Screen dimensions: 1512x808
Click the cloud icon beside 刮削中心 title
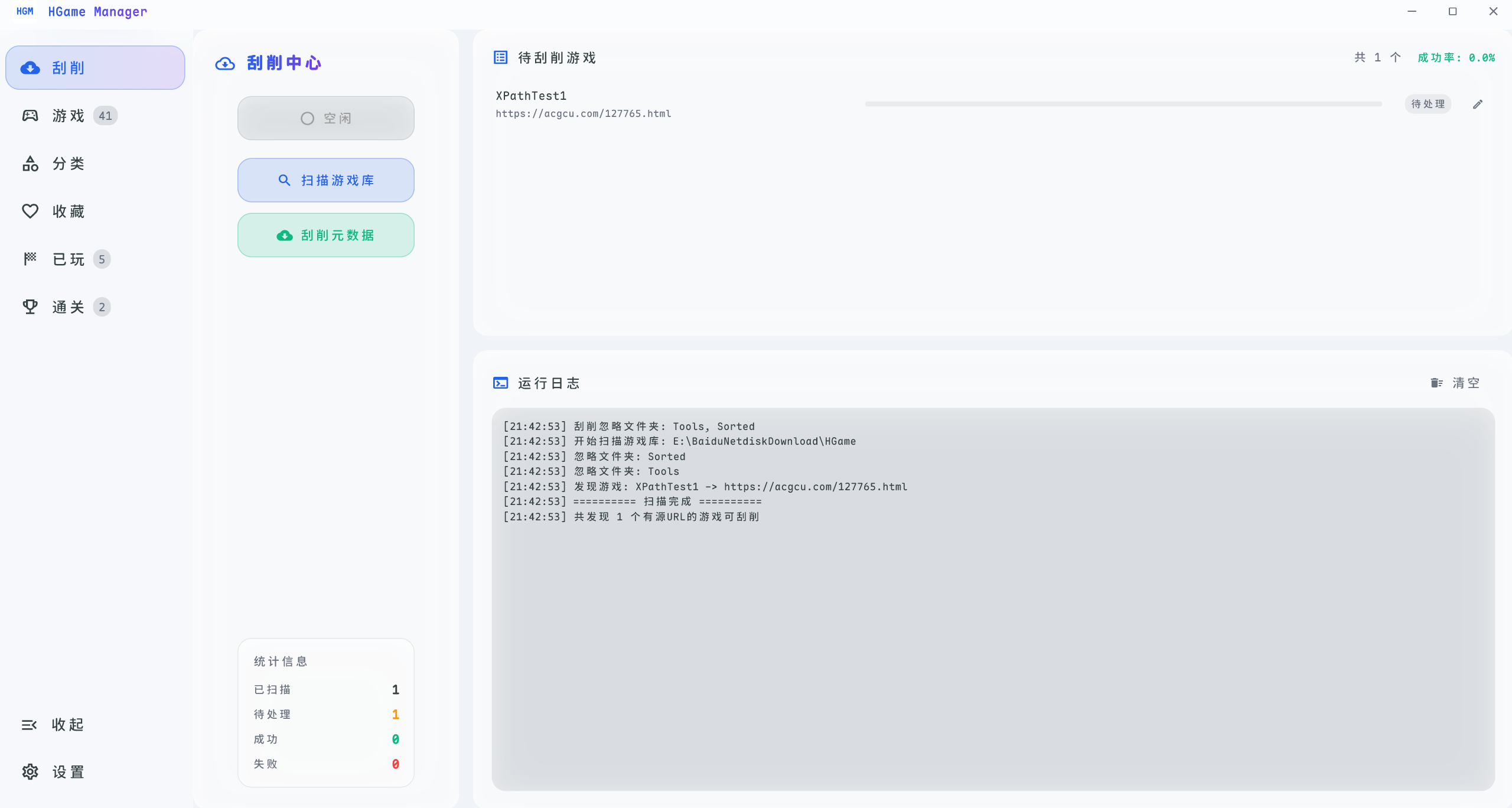(x=225, y=63)
